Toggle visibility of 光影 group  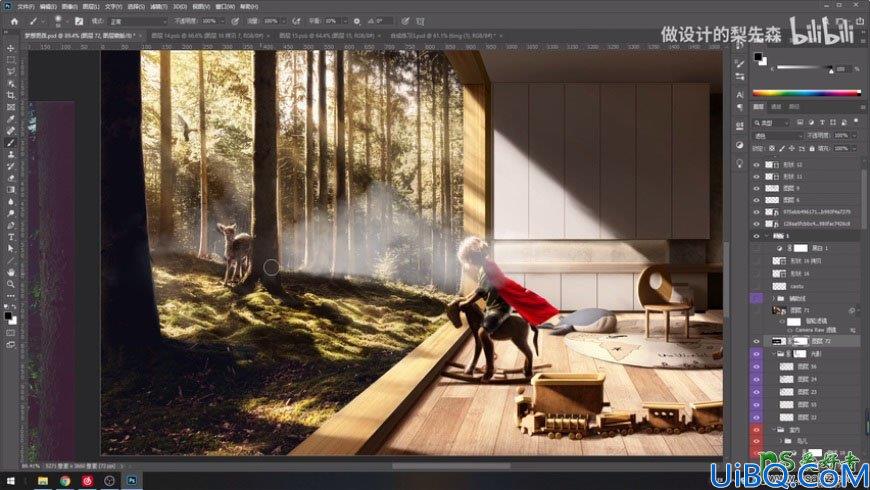click(x=756, y=353)
